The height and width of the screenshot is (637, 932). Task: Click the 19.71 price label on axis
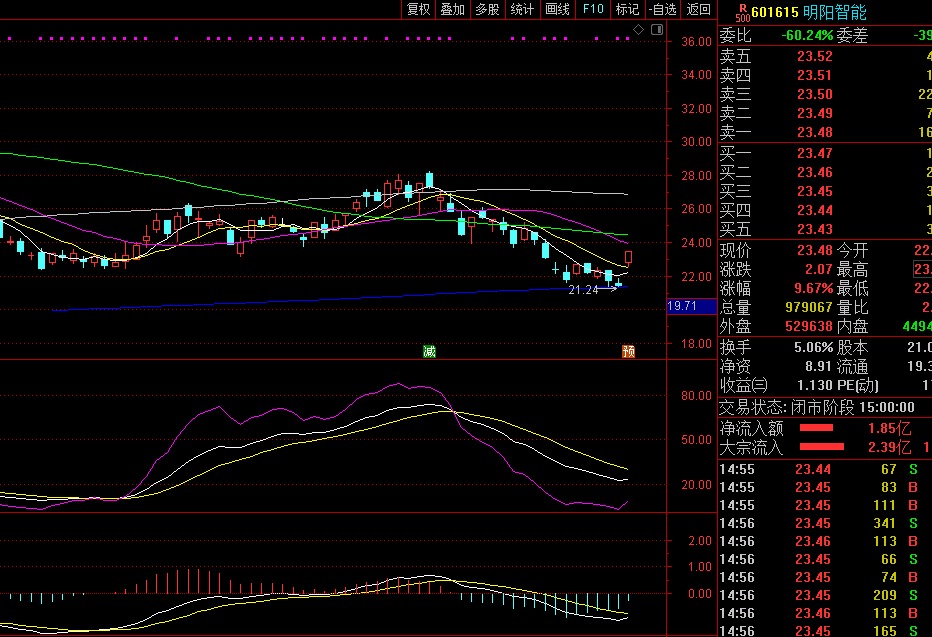pos(682,306)
